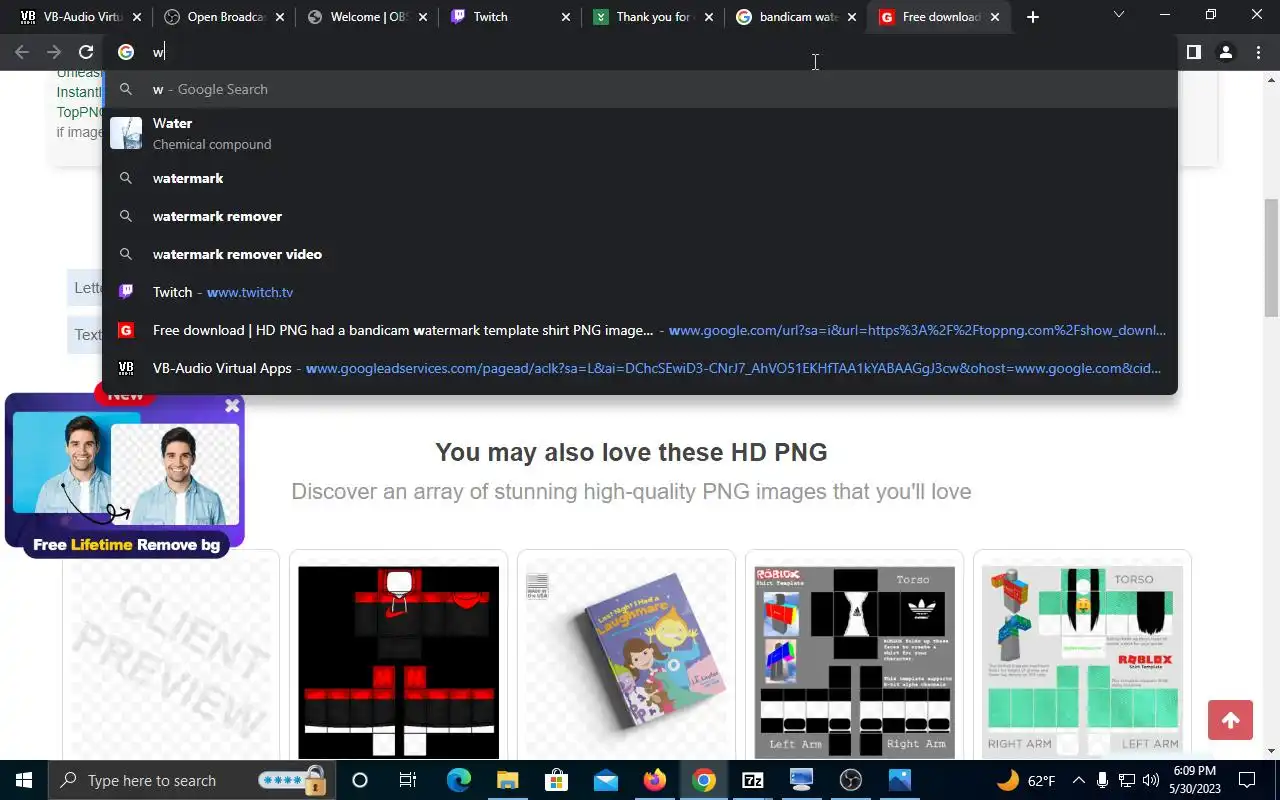The image size is (1280, 800).
Task: Select the 'watermark' suggestion
Action: [x=640, y=178]
